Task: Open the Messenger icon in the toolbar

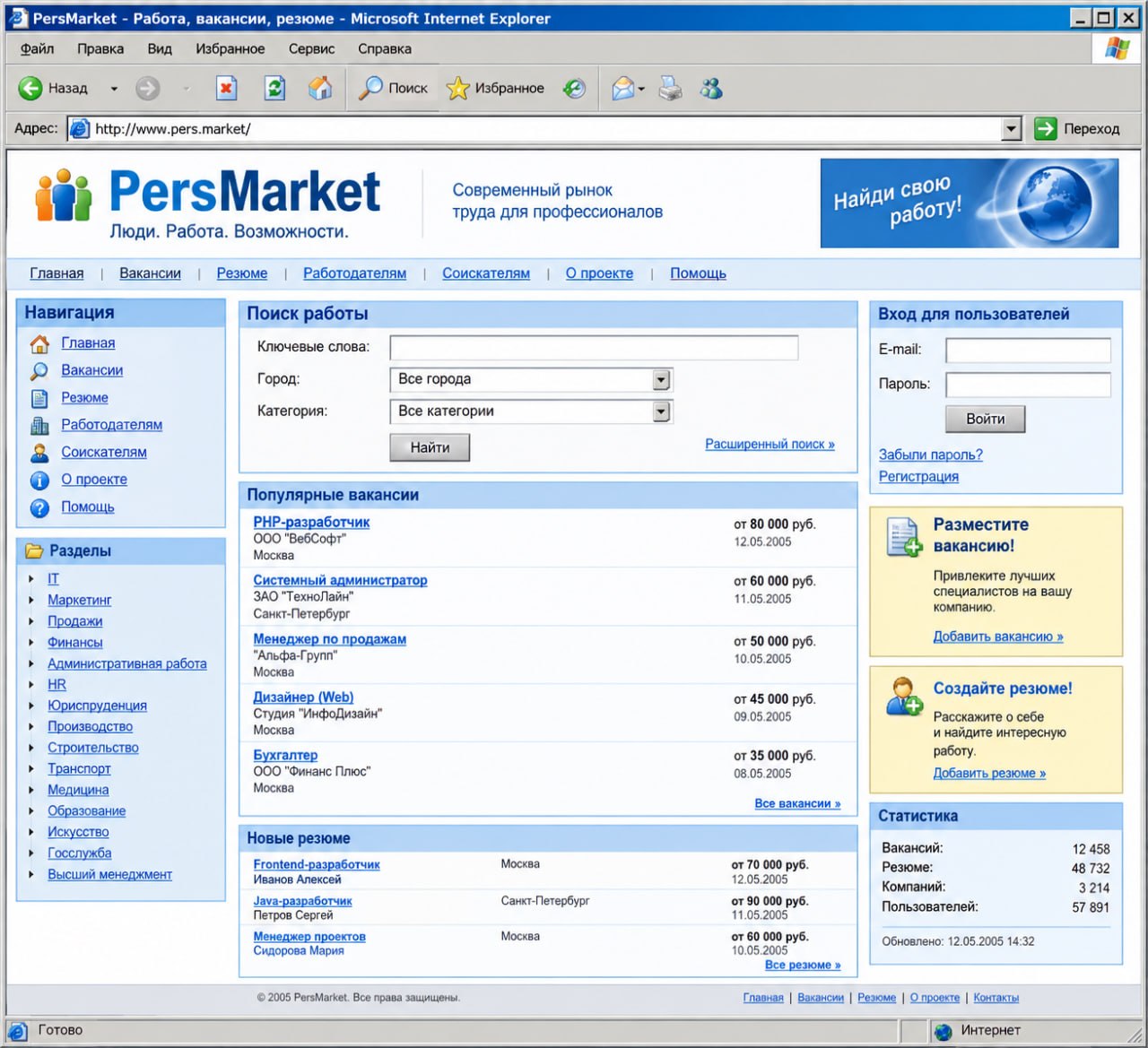Action: point(711,88)
